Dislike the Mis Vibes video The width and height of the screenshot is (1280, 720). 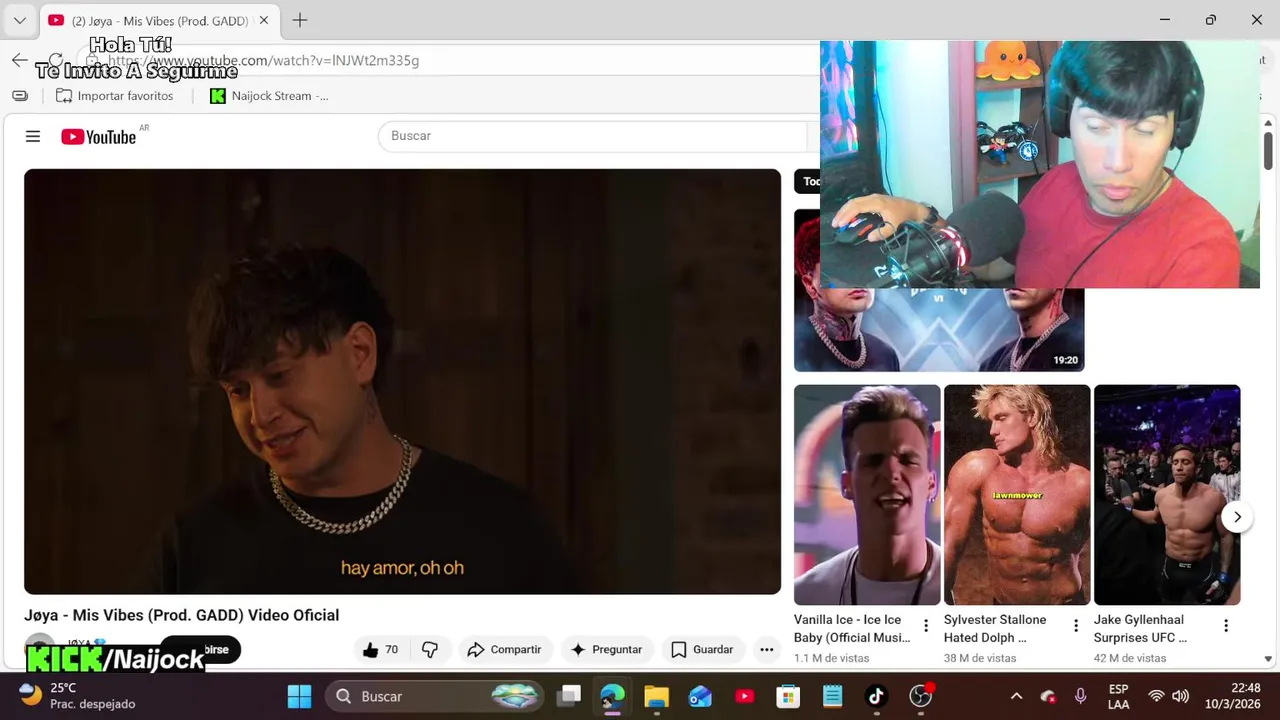click(x=430, y=650)
